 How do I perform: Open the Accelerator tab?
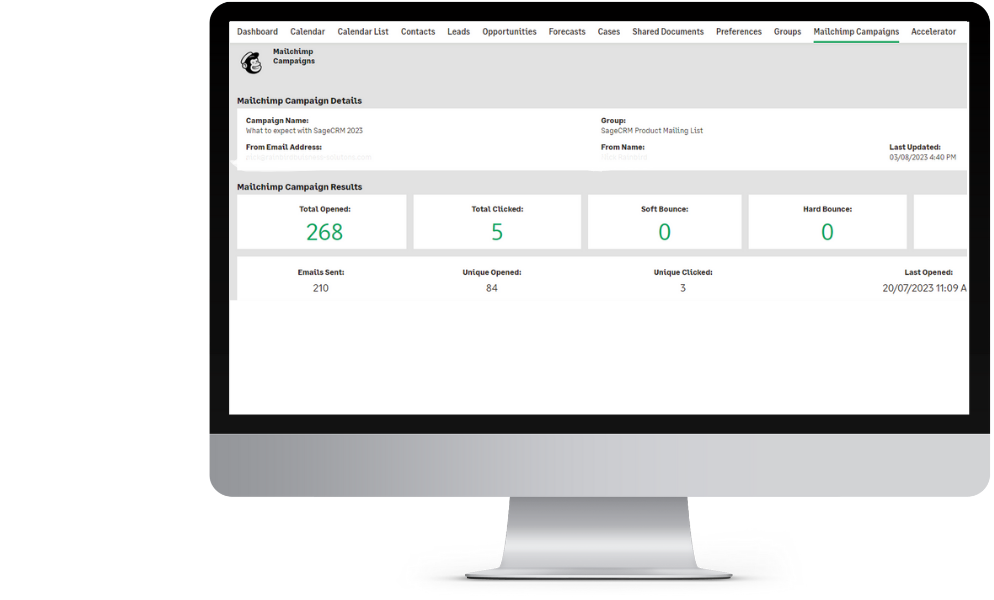point(933,32)
